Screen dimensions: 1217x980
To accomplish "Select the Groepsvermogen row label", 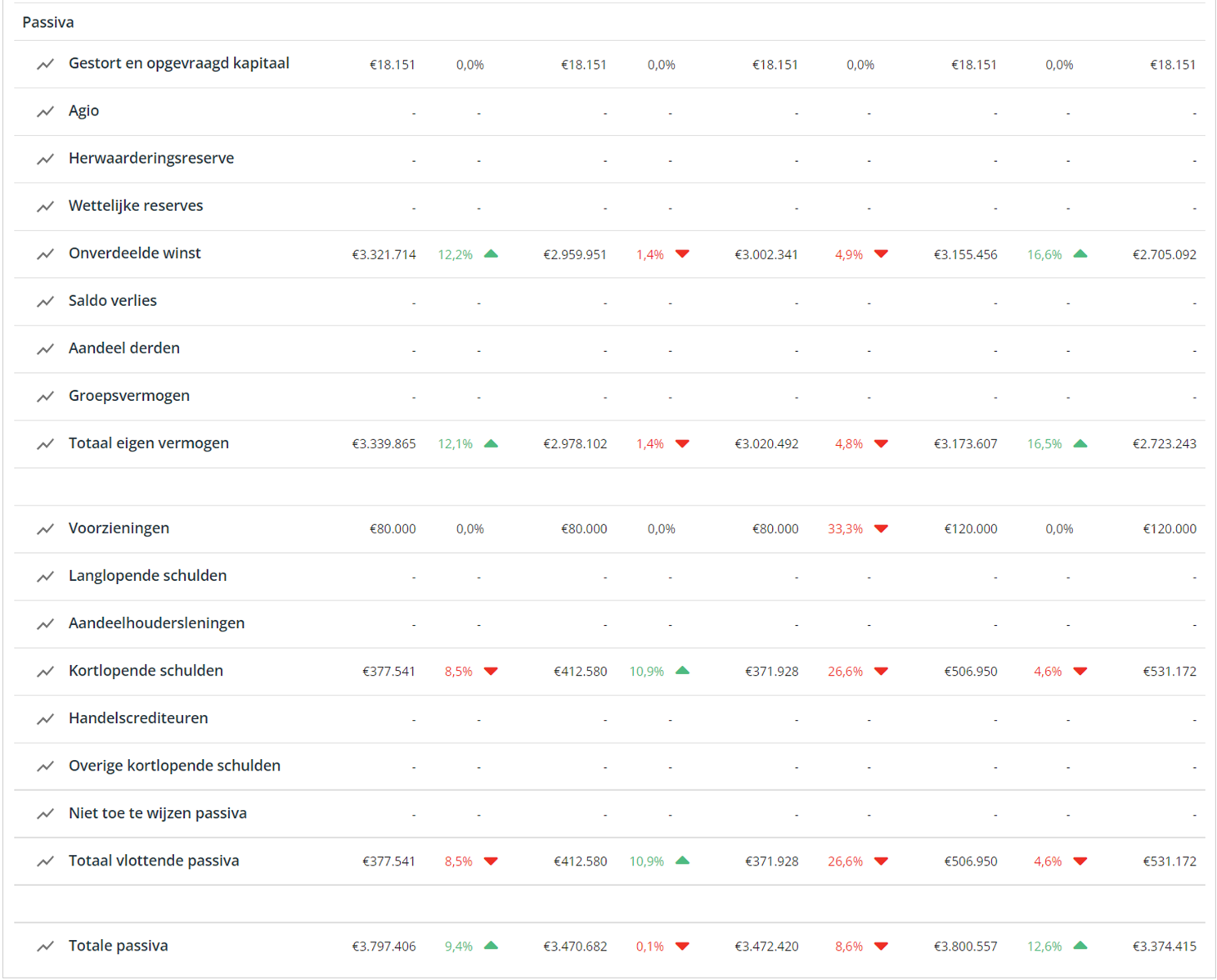I will pyautogui.click(x=129, y=396).
